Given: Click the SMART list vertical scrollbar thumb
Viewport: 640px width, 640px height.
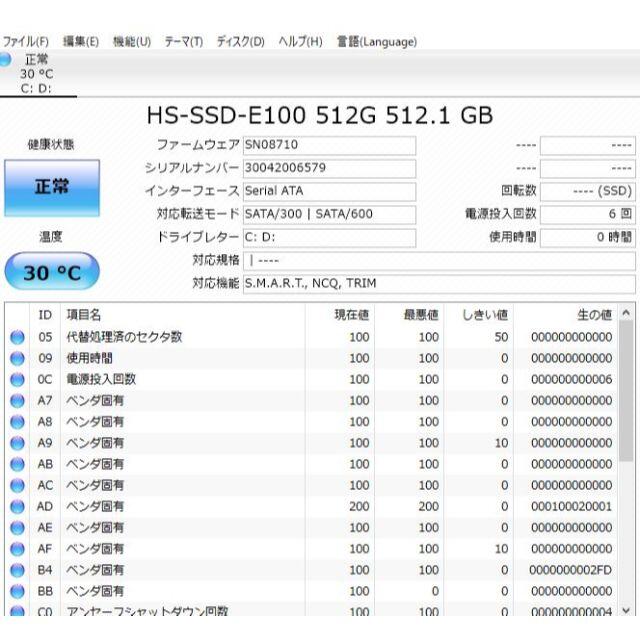Looking at the screenshot, I should pyautogui.click(x=626, y=392).
